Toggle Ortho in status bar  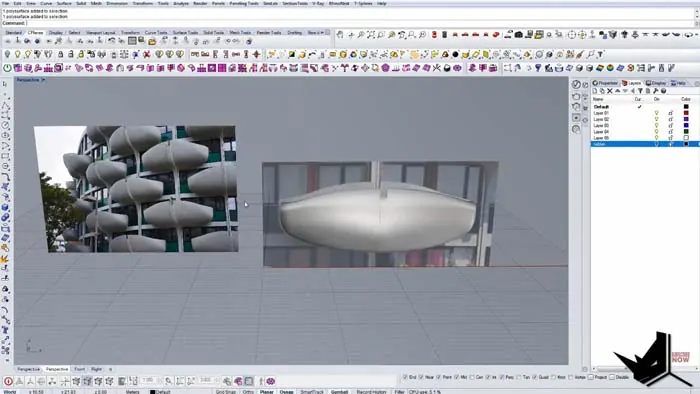[x=248, y=392]
